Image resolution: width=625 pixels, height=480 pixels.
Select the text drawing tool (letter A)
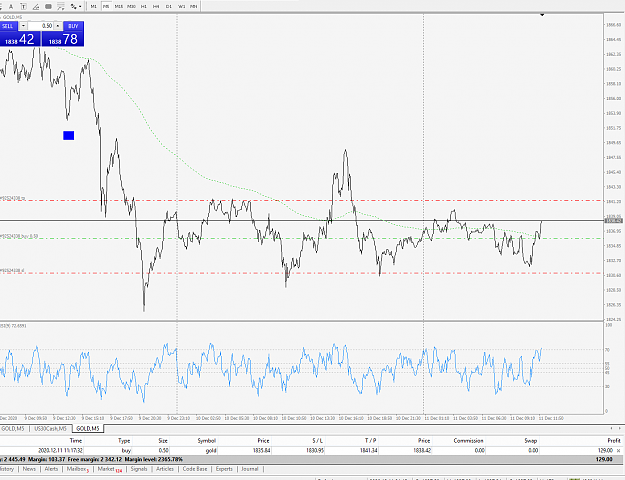11,6
